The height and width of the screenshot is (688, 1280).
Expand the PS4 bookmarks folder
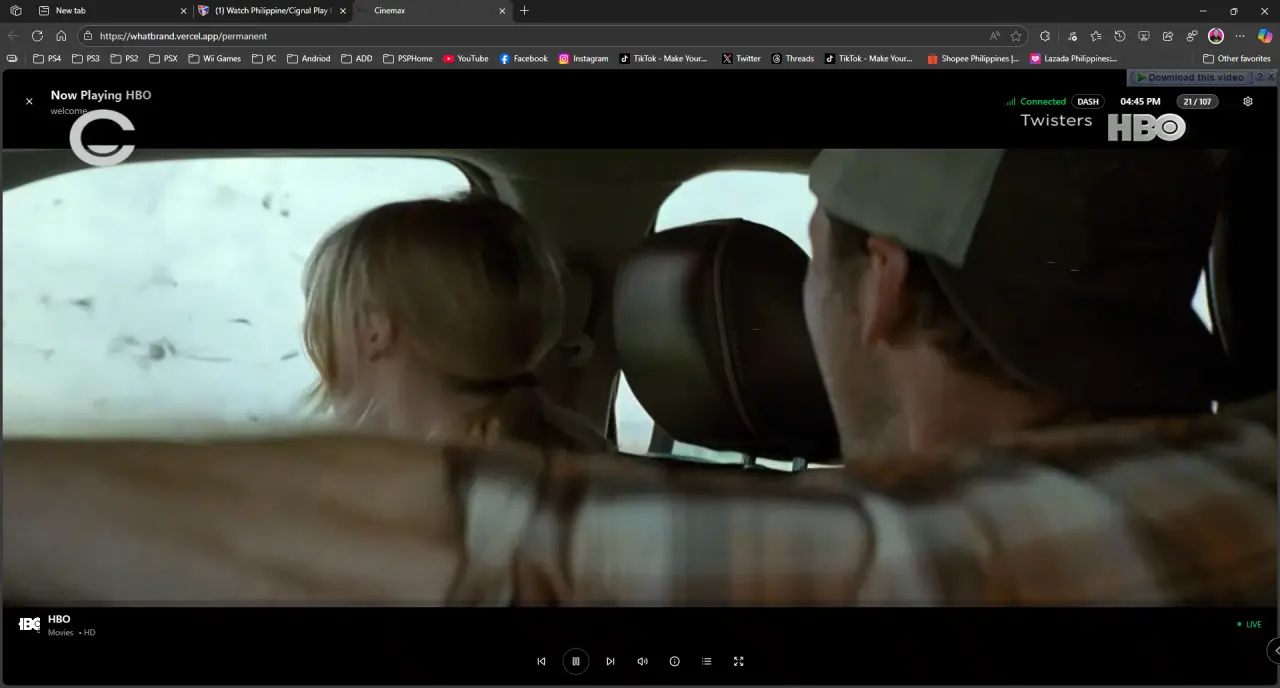(47, 59)
